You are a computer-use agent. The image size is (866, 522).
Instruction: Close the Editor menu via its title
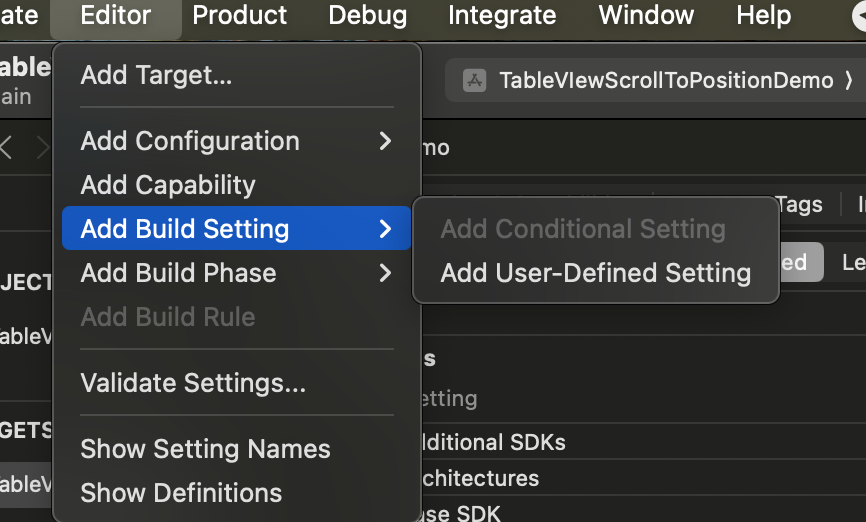[116, 16]
